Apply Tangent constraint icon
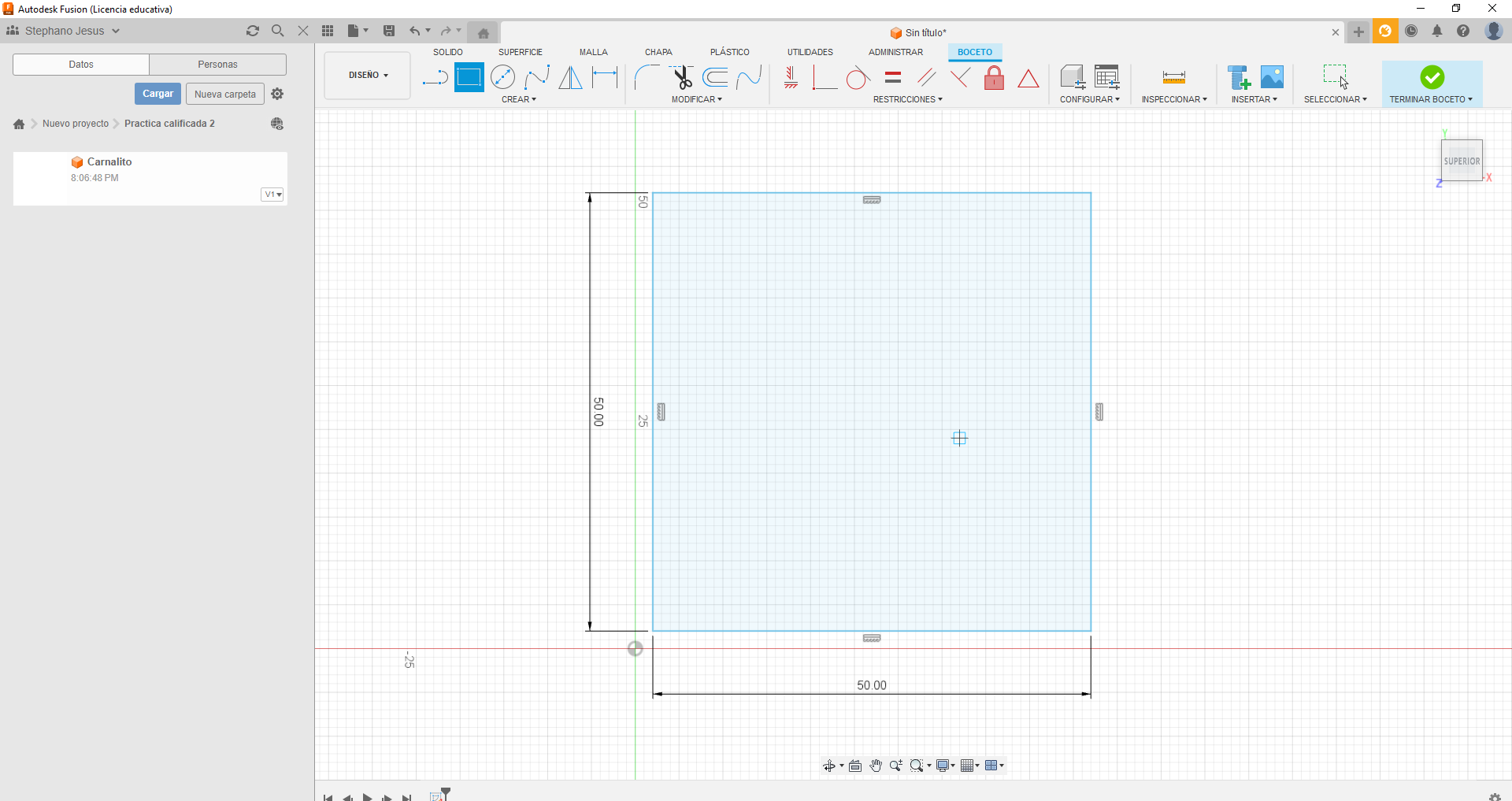Viewport: 1512px width, 801px height. [x=858, y=78]
